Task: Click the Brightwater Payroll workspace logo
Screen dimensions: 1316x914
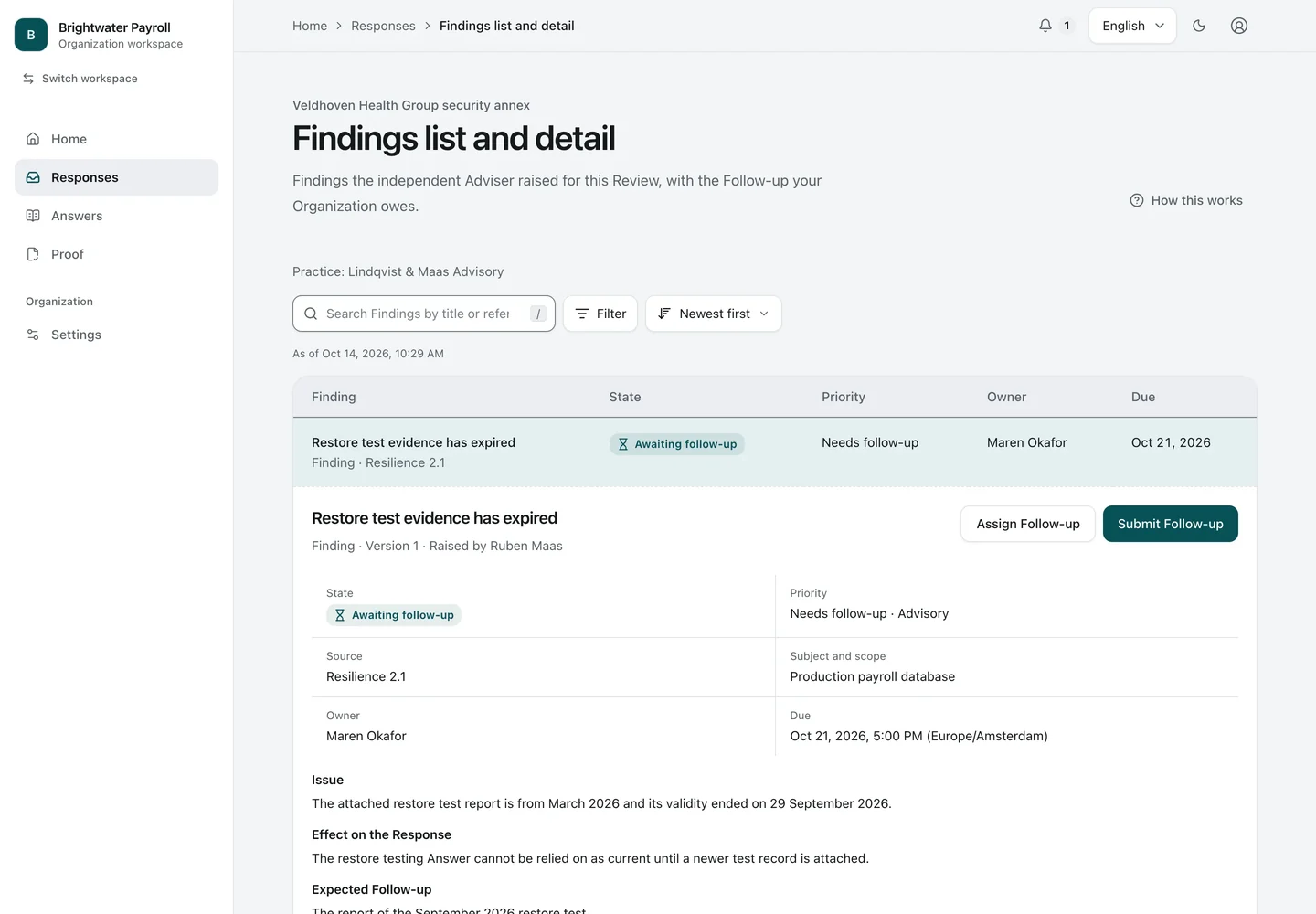Action: tap(31, 35)
